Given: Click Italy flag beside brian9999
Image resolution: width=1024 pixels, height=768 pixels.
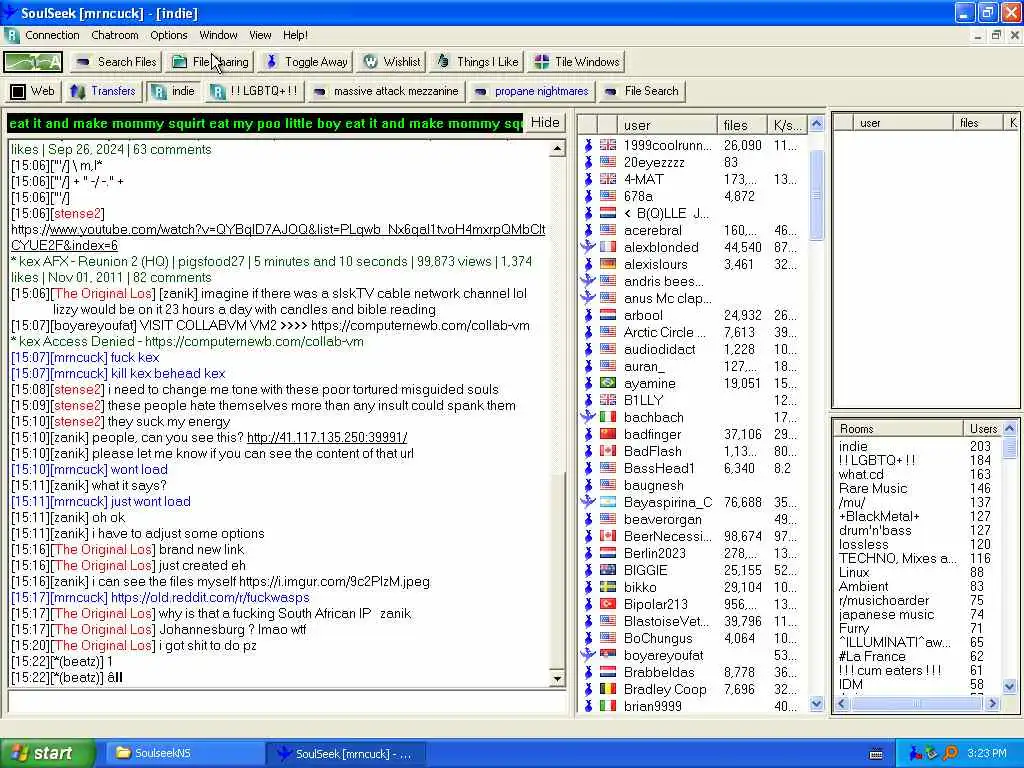Looking at the screenshot, I should [x=608, y=705].
